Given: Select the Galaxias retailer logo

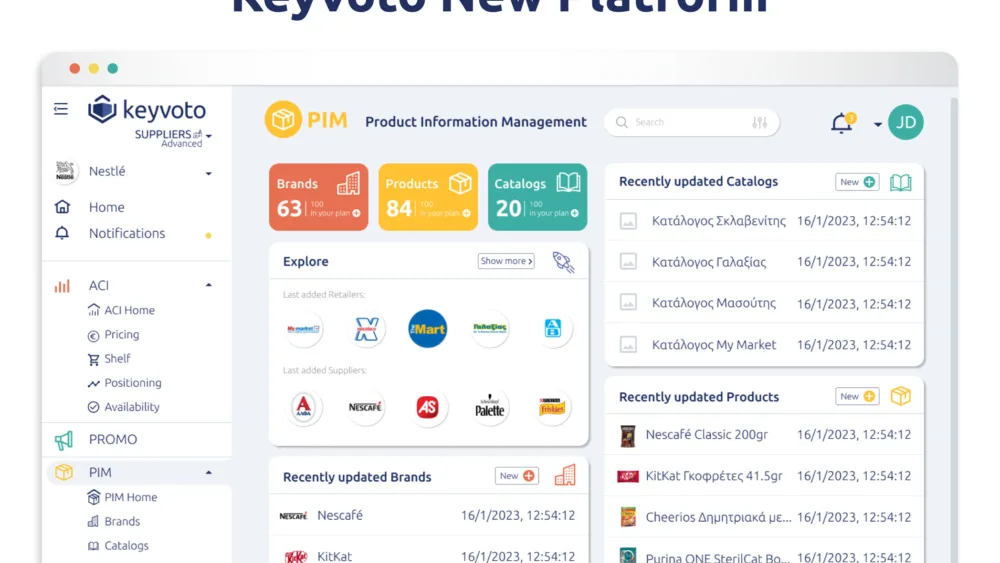Looking at the screenshot, I should pyautogui.click(x=490, y=329).
